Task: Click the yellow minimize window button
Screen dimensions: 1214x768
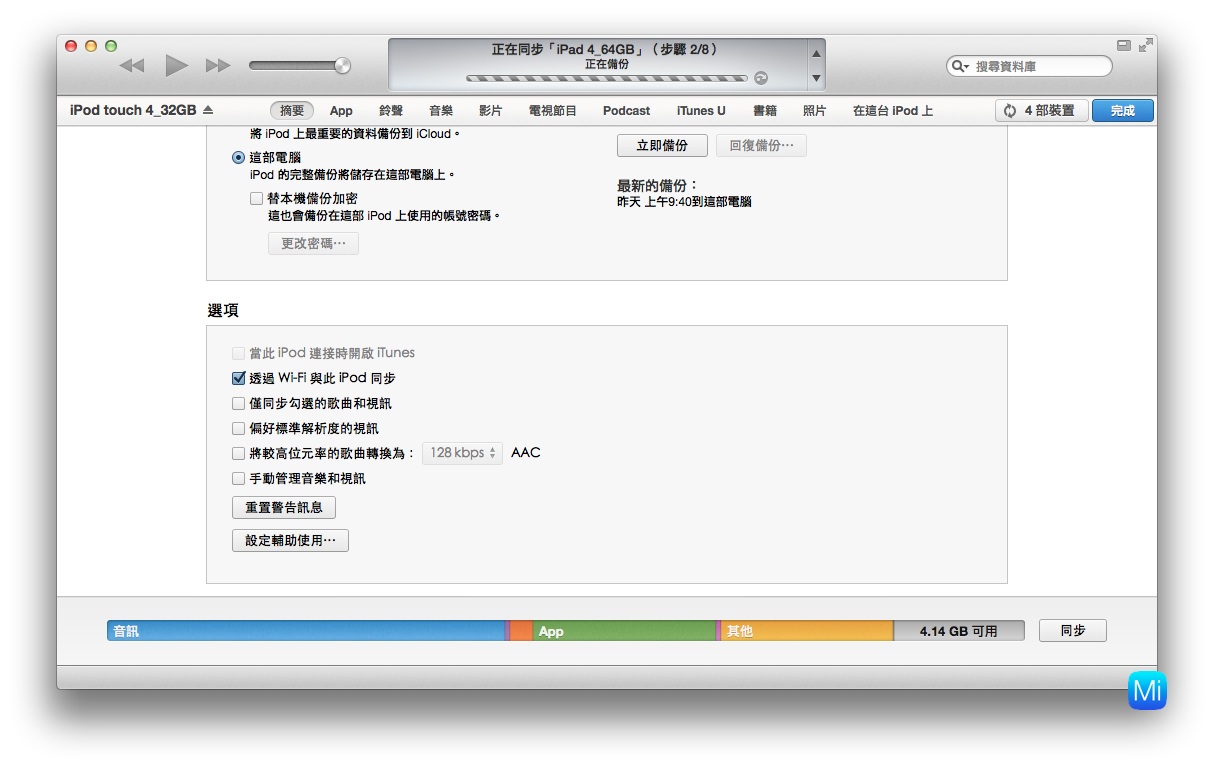Action: [x=91, y=46]
